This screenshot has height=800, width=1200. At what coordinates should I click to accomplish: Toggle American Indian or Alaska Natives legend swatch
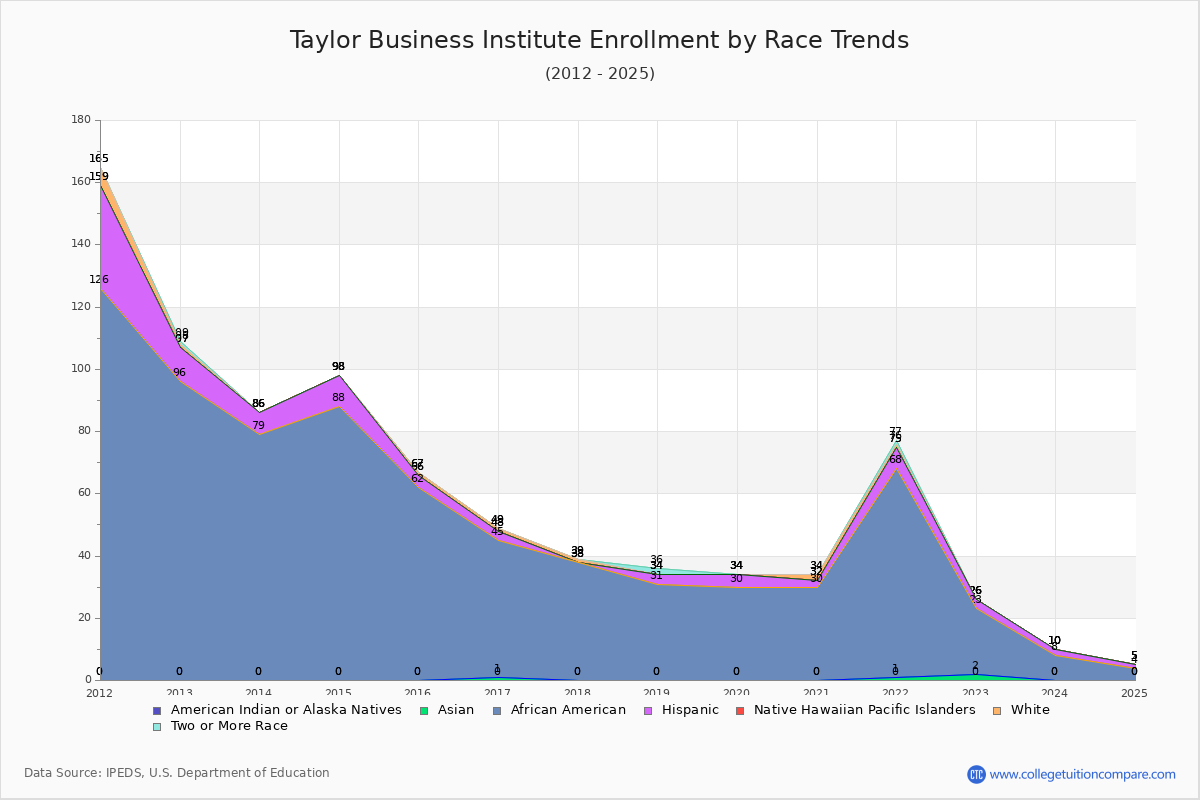click(156, 711)
